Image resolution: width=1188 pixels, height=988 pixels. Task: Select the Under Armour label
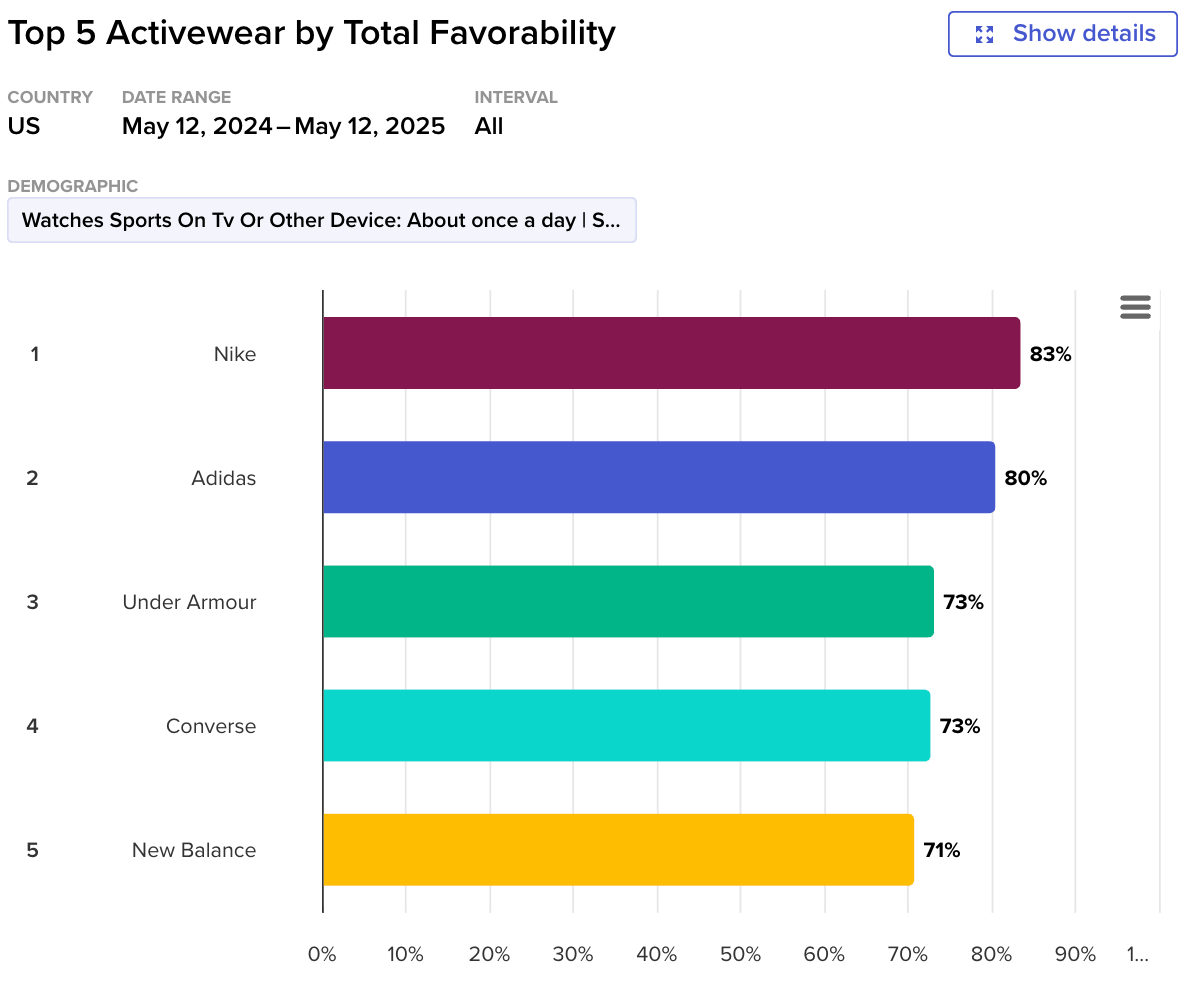189,602
